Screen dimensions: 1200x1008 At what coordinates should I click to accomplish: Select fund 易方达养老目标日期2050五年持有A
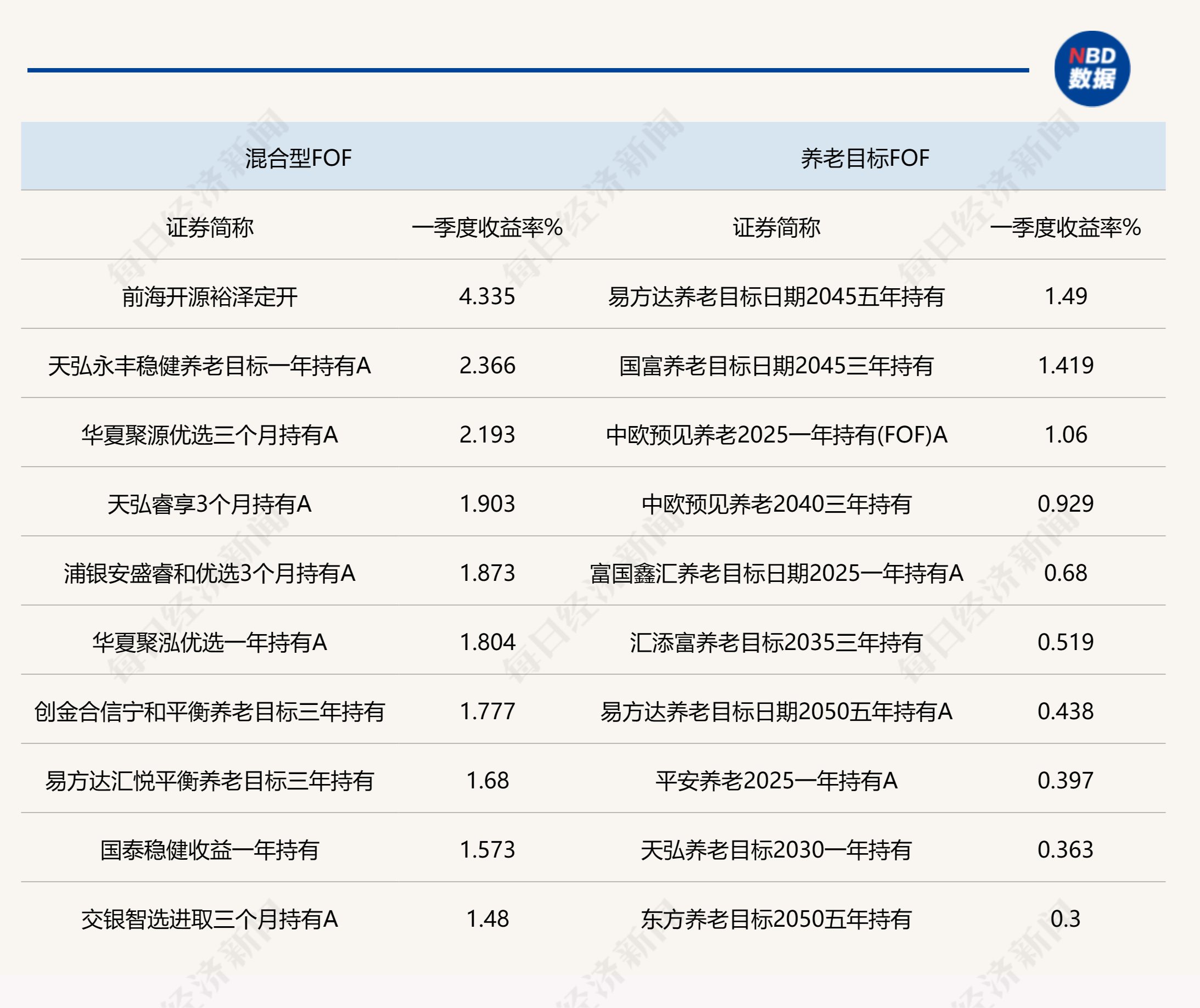coord(777,712)
